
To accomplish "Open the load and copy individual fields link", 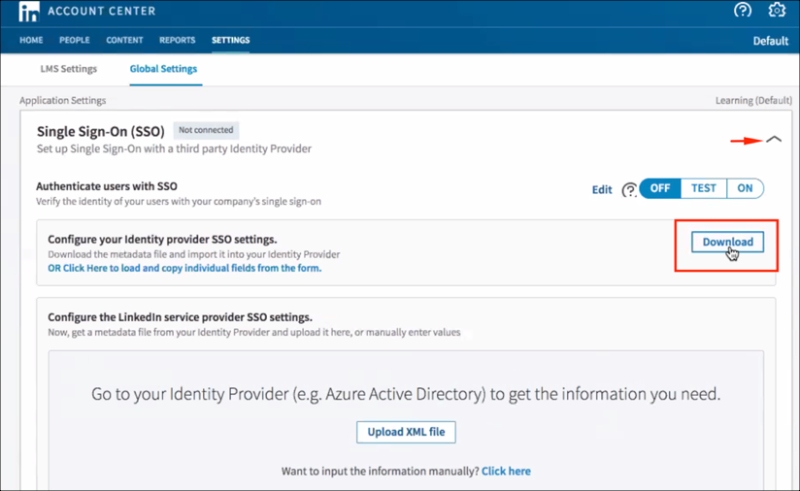I will [x=185, y=268].
